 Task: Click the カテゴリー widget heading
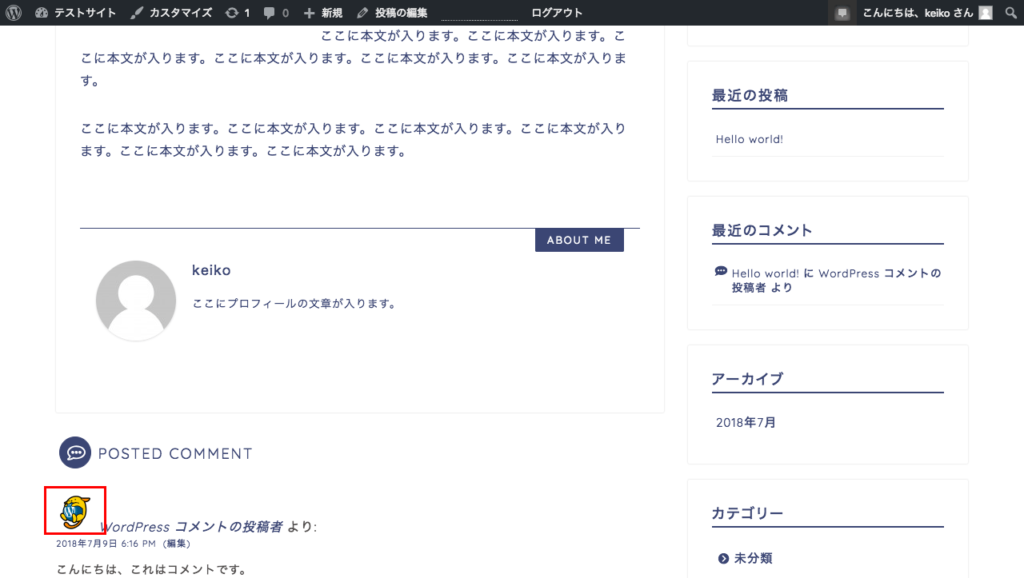[747, 513]
